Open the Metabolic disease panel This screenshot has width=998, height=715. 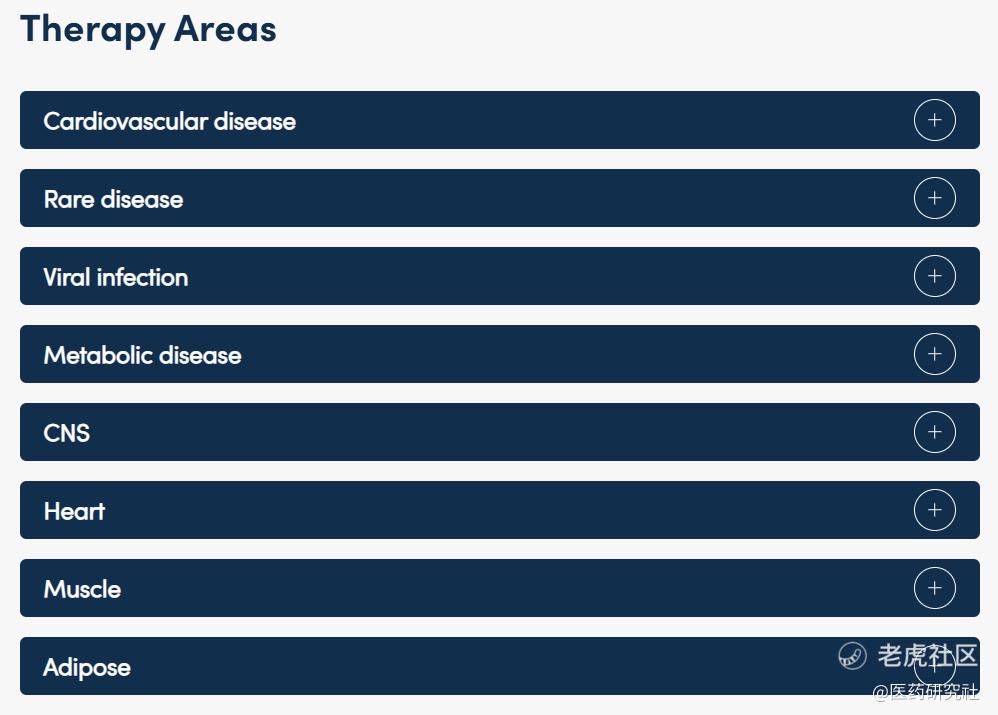pyautogui.click(x=500, y=354)
